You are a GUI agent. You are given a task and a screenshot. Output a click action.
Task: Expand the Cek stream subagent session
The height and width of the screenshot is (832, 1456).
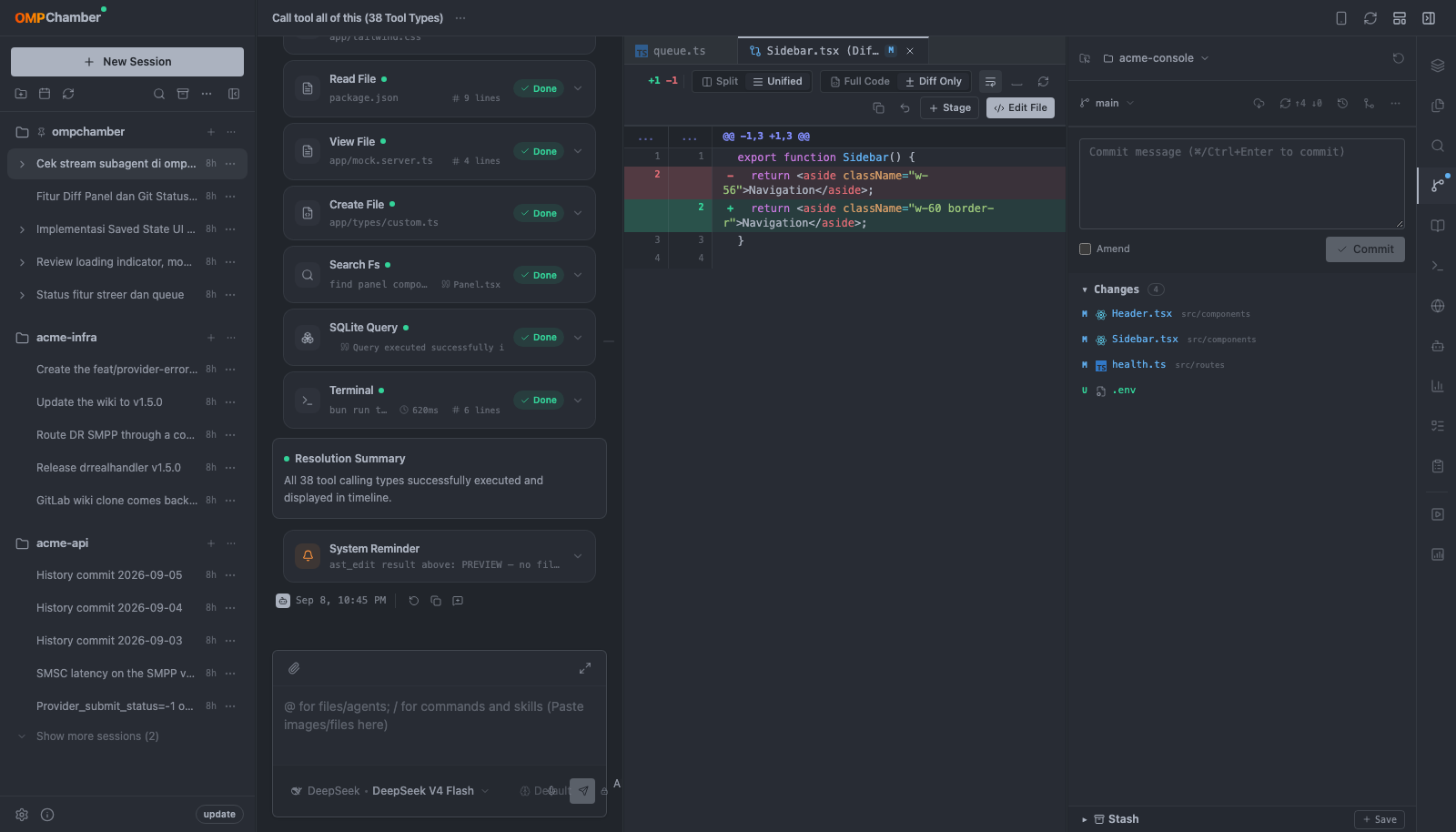click(x=22, y=164)
